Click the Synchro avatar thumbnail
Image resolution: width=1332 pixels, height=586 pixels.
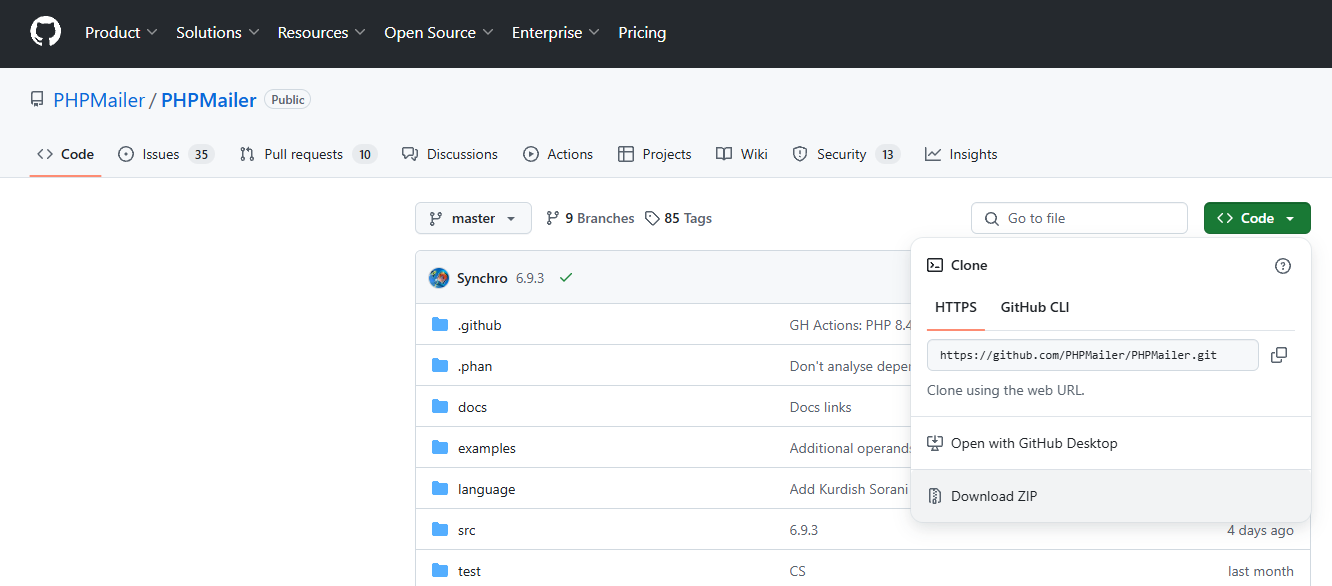pyautogui.click(x=438, y=278)
